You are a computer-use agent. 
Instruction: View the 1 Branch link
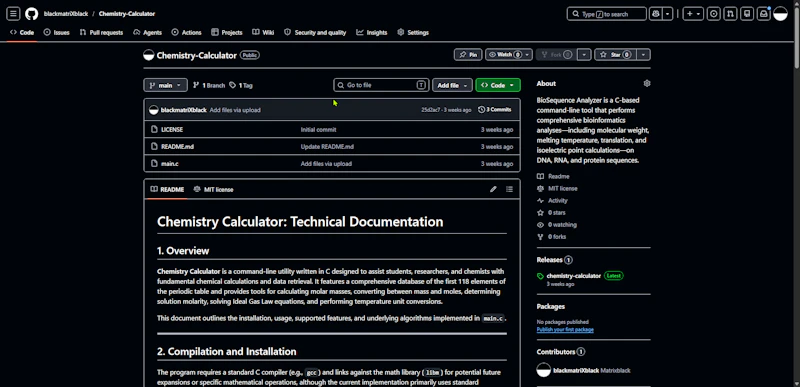tap(209, 85)
